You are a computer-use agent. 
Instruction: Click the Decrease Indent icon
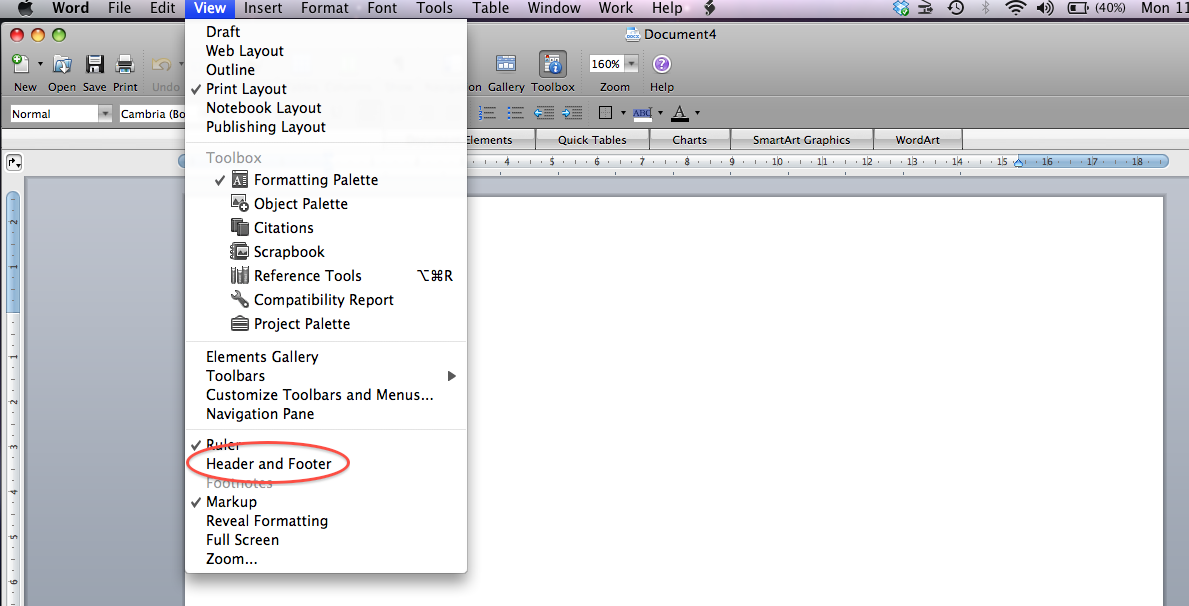(544, 113)
